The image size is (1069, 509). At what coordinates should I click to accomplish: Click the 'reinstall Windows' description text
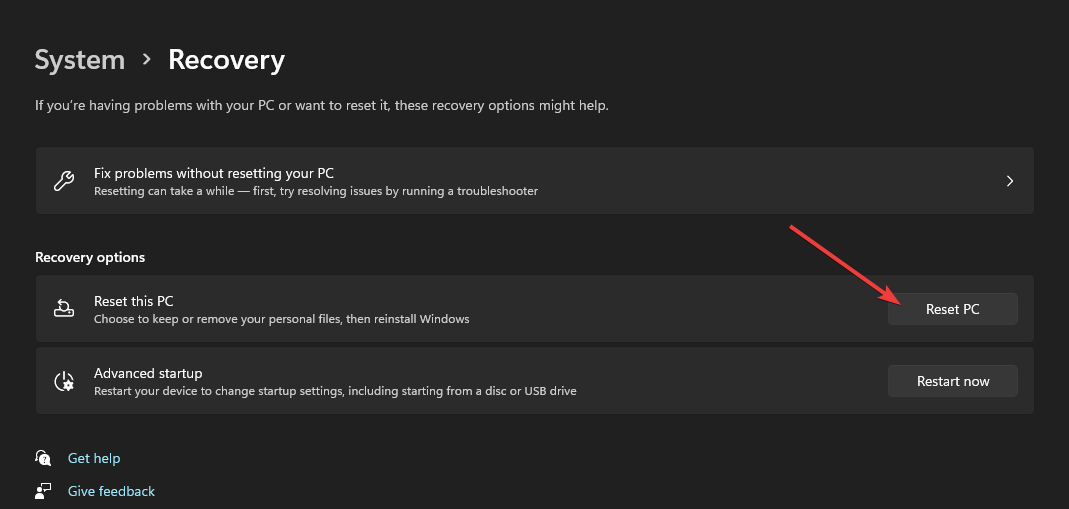point(281,319)
